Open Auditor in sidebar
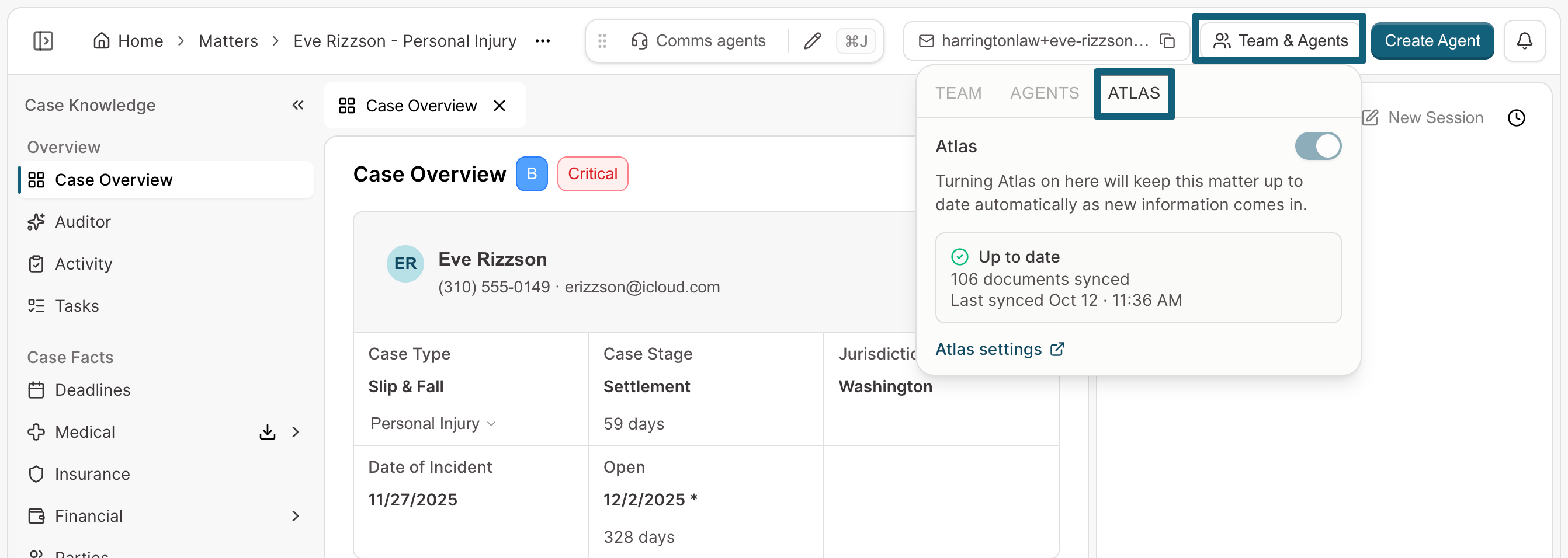Viewport: 1568px width, 558px height. coord(165,222)
